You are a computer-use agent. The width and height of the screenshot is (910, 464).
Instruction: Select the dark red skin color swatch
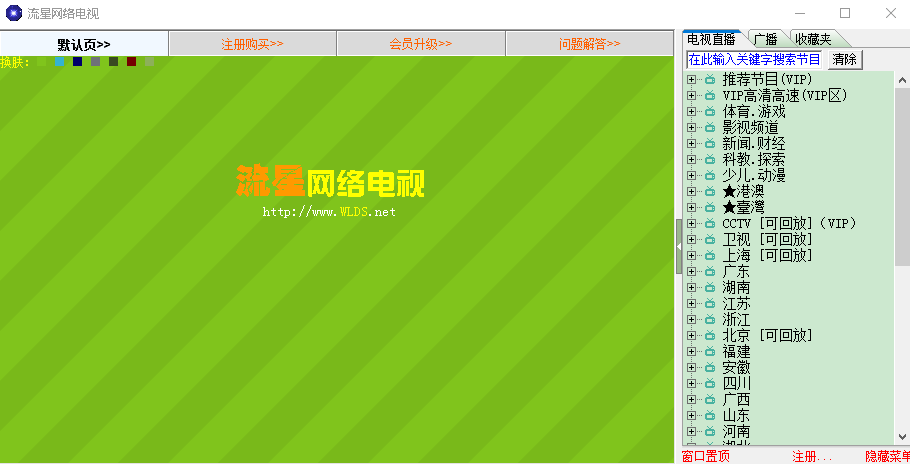tap(131, 62)
